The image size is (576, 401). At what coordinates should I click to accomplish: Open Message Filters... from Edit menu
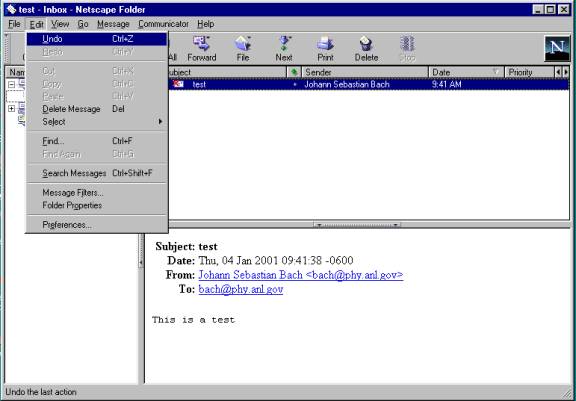[97, 193]
